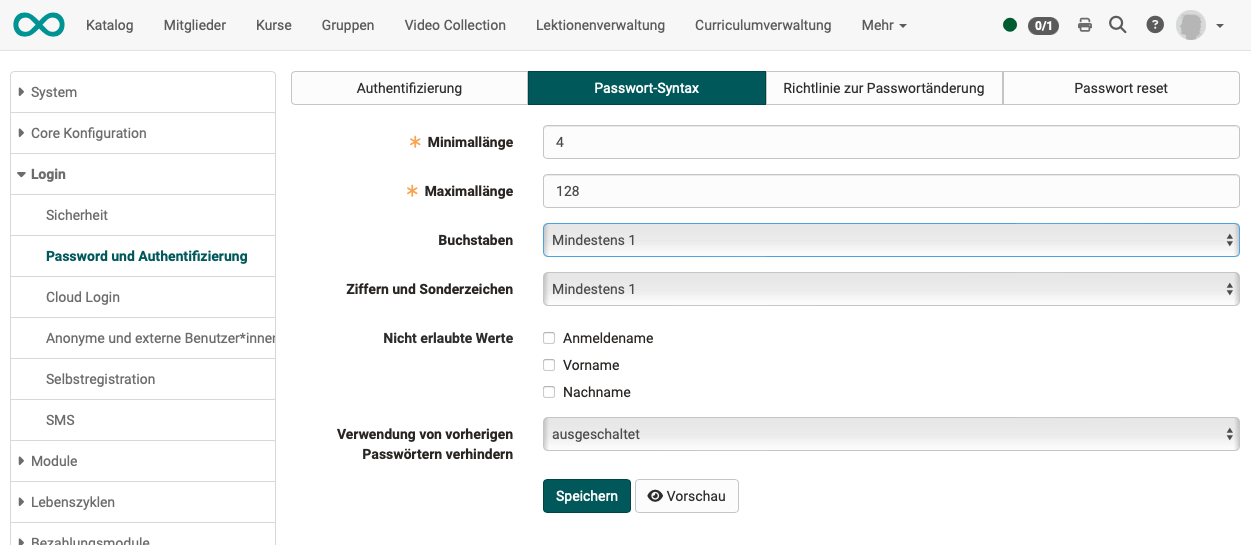Open the Buchstaben dropdown
1251x545 pixels.
point(891,240)
